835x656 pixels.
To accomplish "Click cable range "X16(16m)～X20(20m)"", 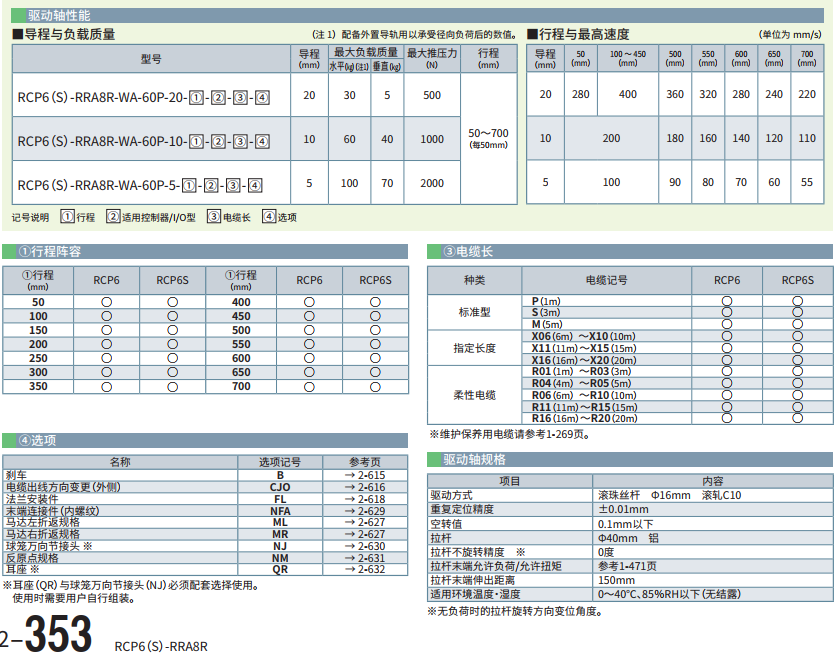I will coord(584,360).
